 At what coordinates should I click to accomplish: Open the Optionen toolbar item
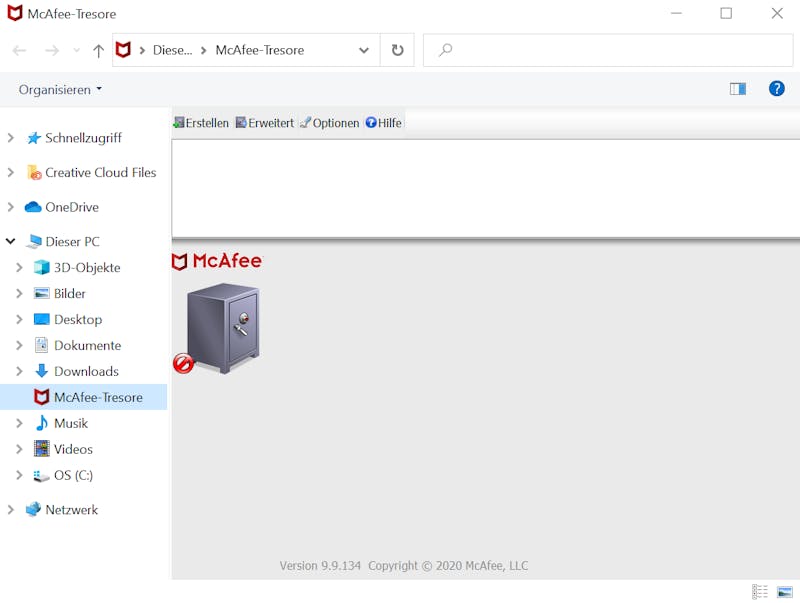click(330, 123)
